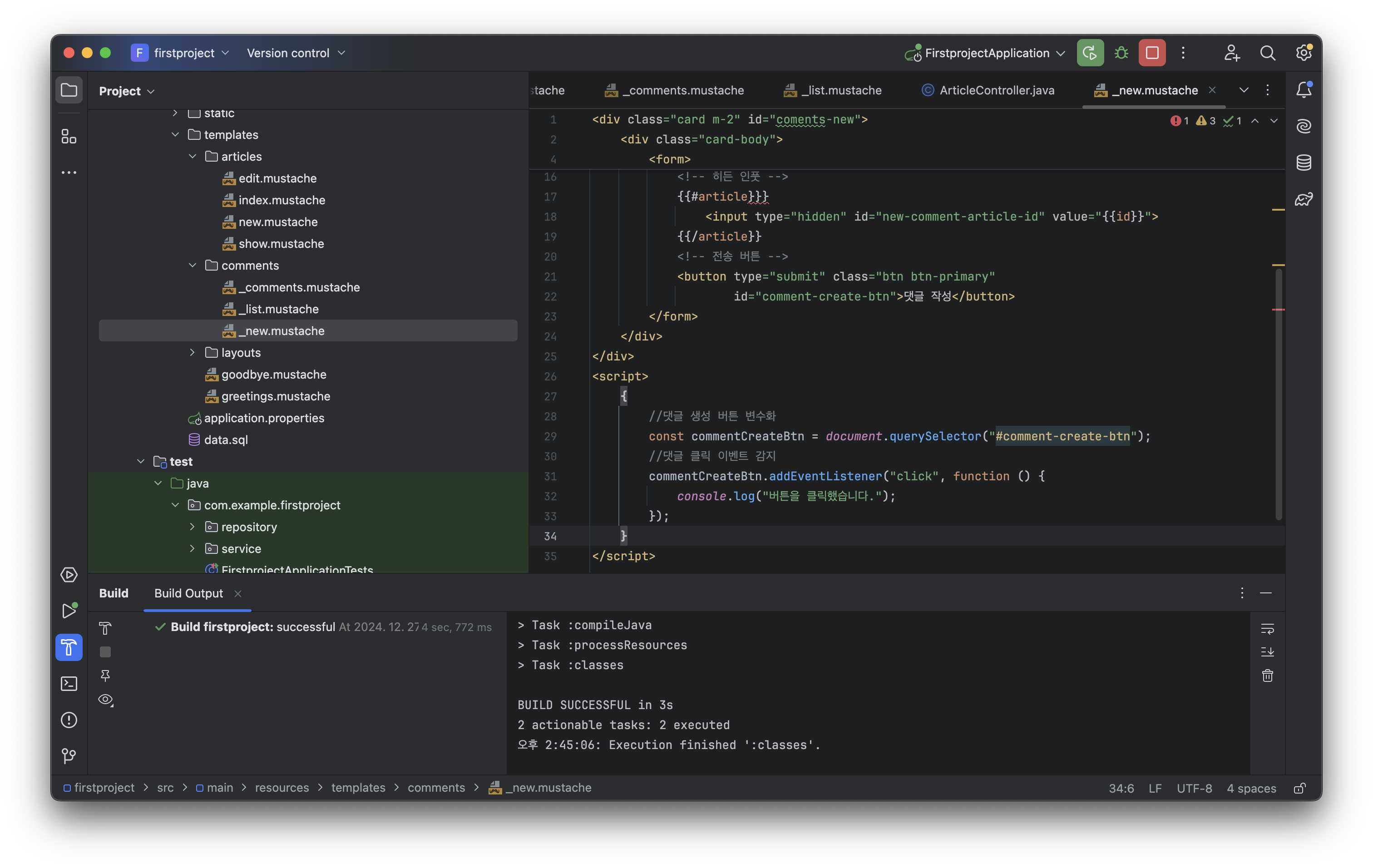Expand the service package
This screenshot has height=868, width=1373.
tap(193, 549)
